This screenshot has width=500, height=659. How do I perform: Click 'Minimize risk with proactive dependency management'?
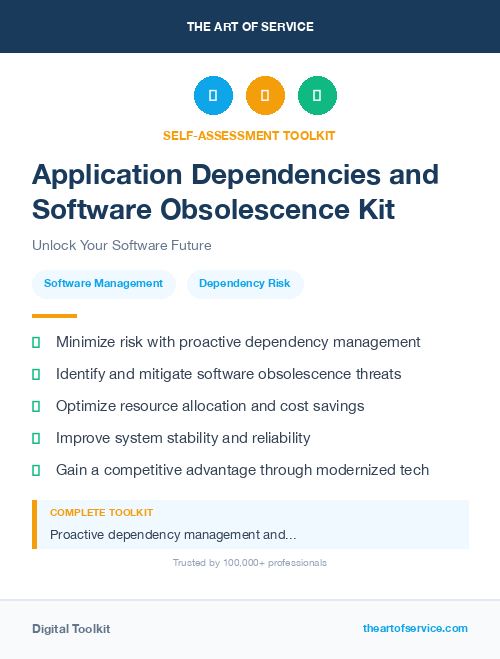tap(238, 343)
